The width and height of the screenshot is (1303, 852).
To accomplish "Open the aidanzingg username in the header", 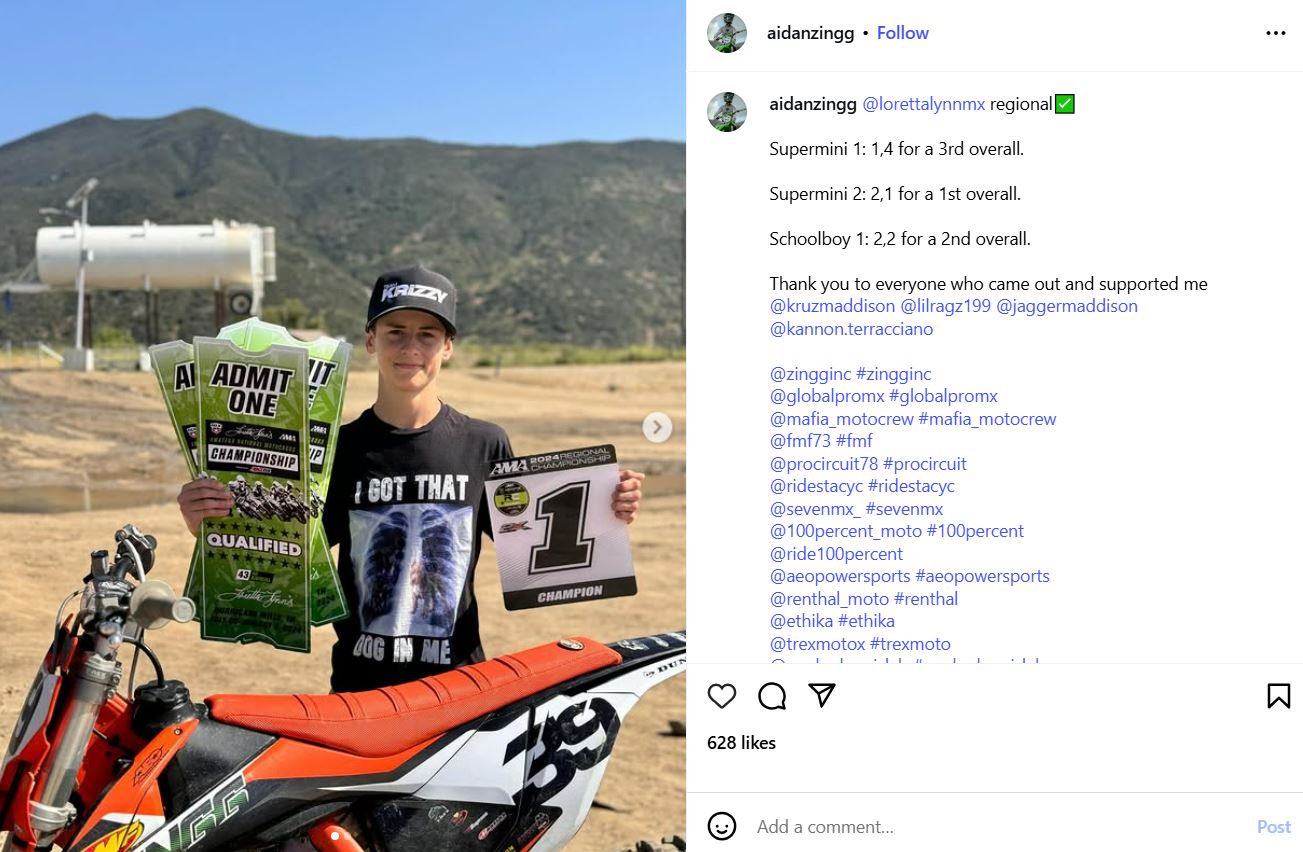I will (811, 33).
